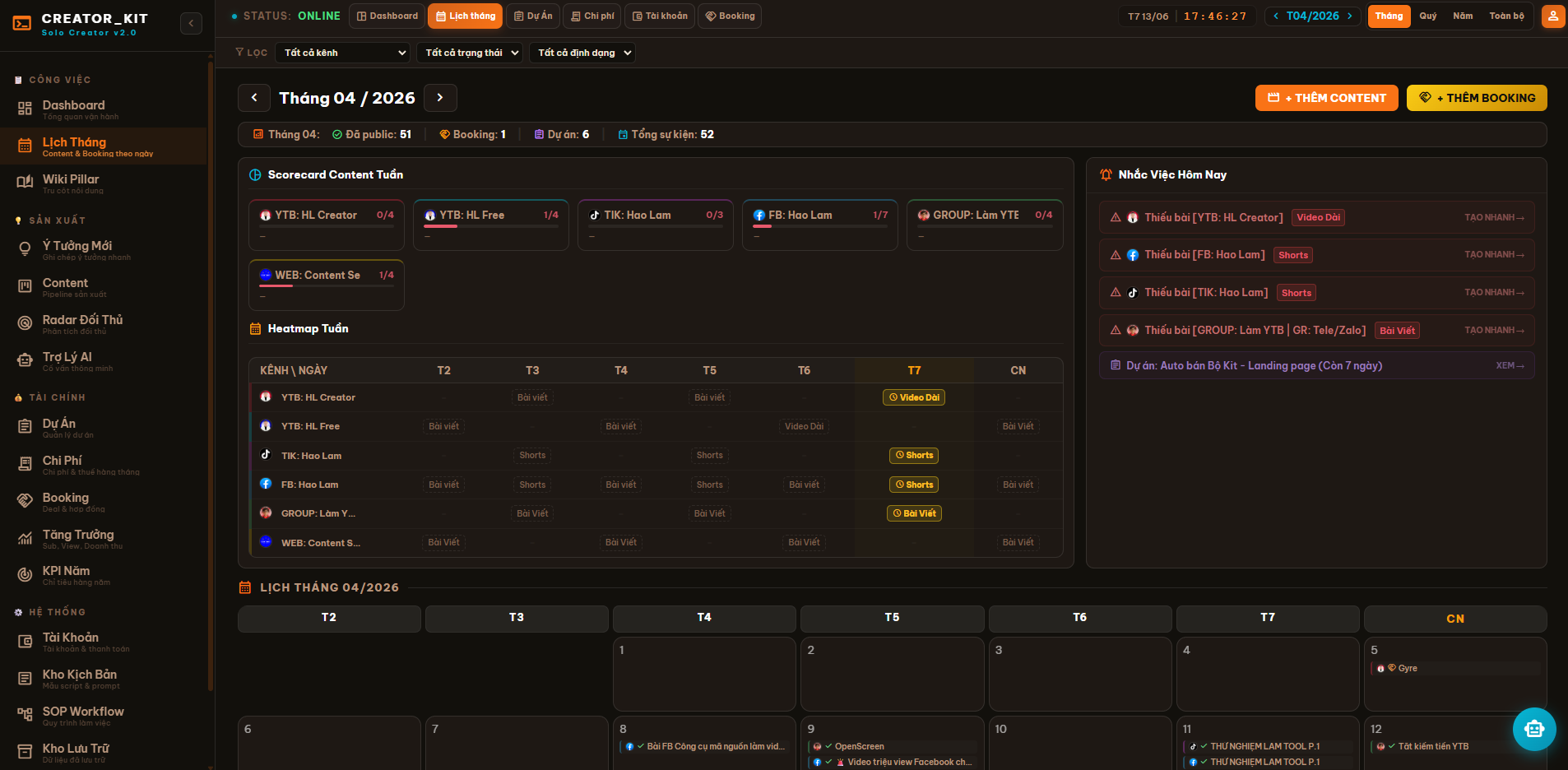Click the Dashboard sidebar icon

25,109
